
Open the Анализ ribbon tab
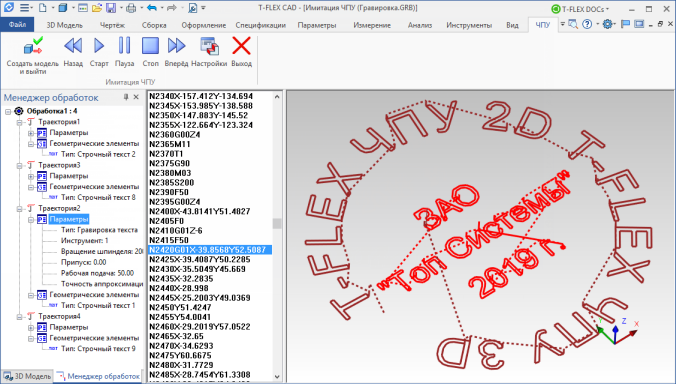pos(420,25)
